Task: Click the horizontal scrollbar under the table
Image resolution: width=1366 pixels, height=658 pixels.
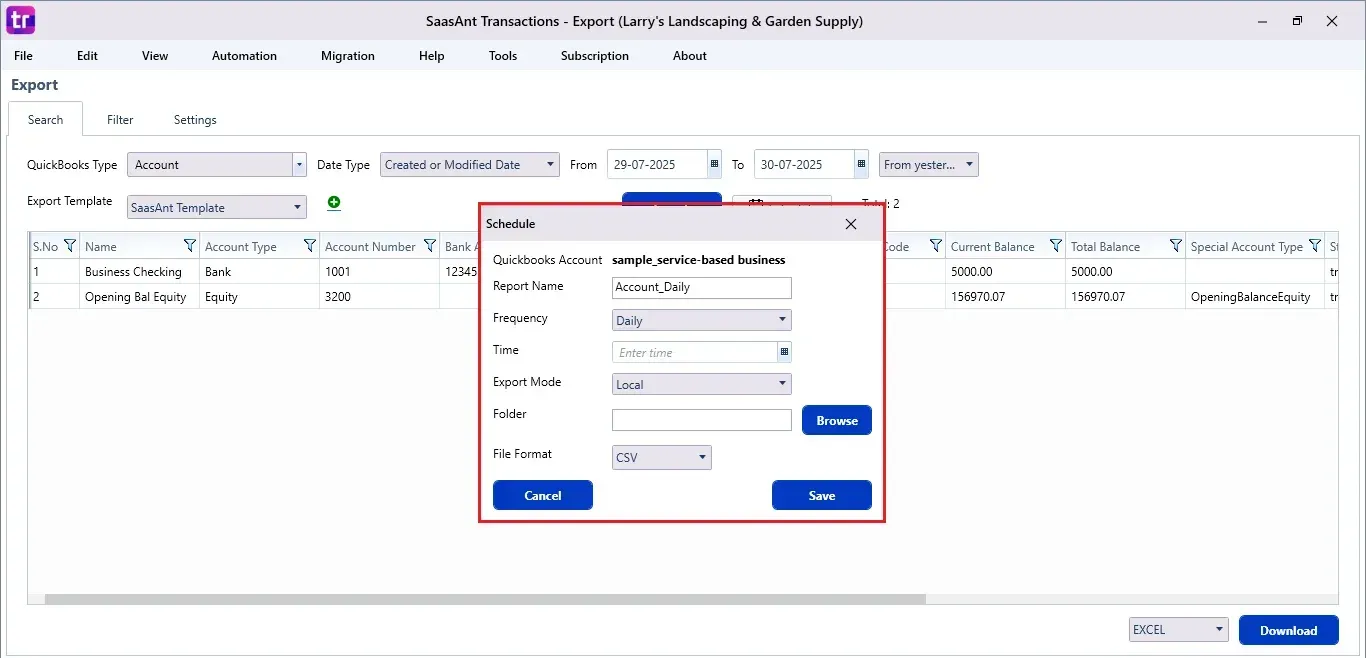Action: (x=485, y=599)
